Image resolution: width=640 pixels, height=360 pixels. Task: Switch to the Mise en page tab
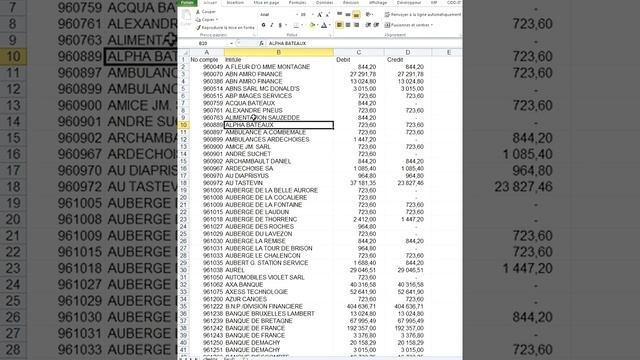click(266, 2)
